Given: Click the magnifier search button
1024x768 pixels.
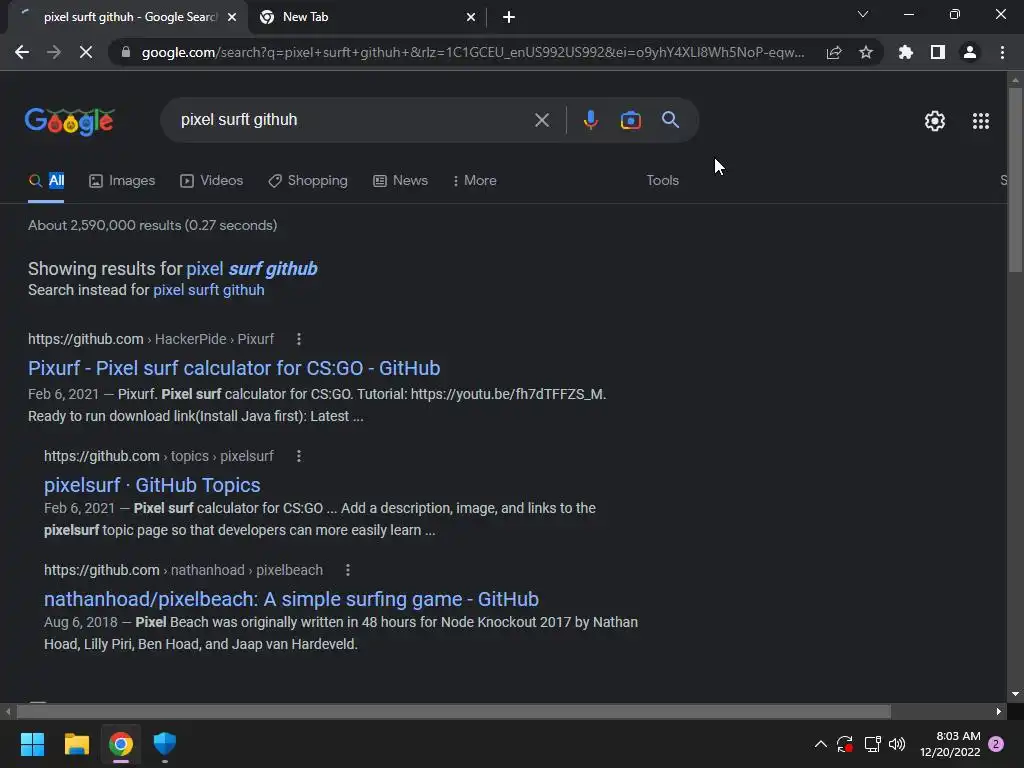Looking at the screenshot, I should (x=670, y=120).
